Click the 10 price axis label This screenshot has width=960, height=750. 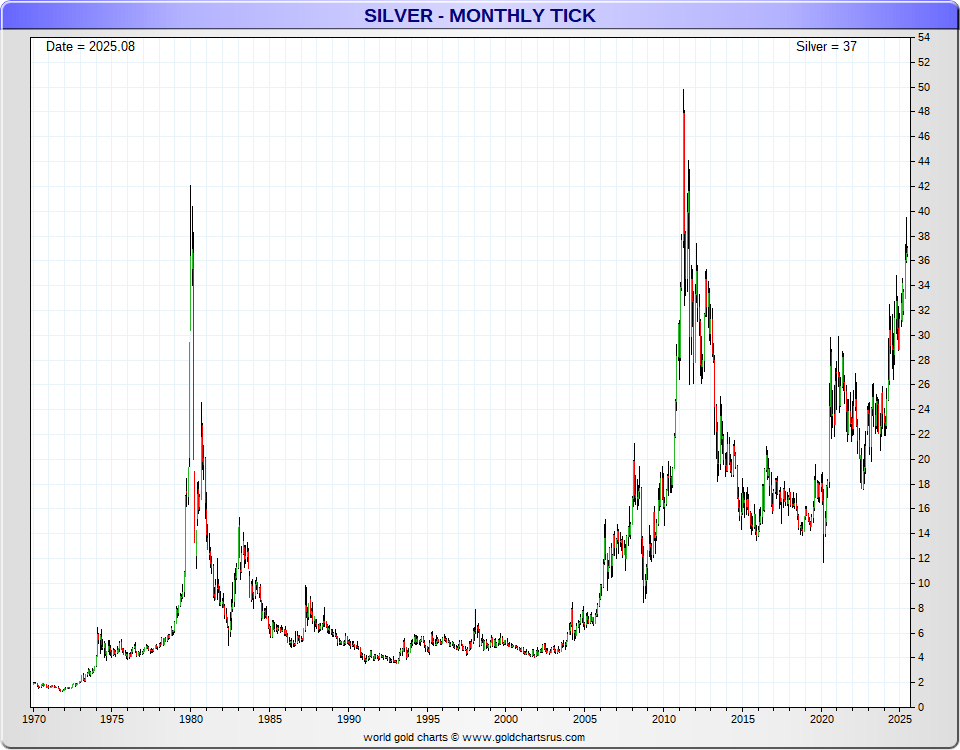tap(924, 583)
